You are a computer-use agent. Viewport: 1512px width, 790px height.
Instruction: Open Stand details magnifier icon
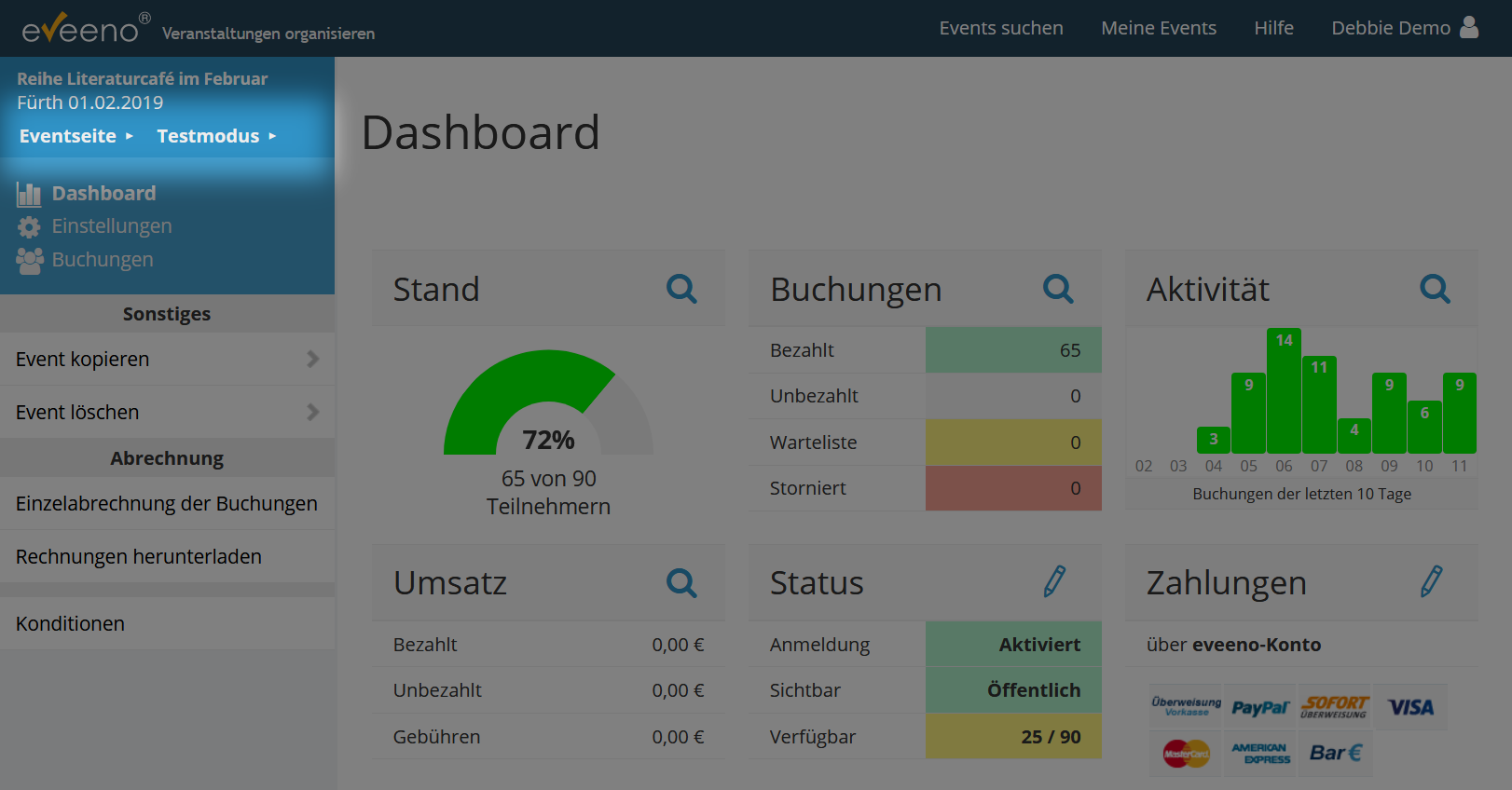coord(681,289)
